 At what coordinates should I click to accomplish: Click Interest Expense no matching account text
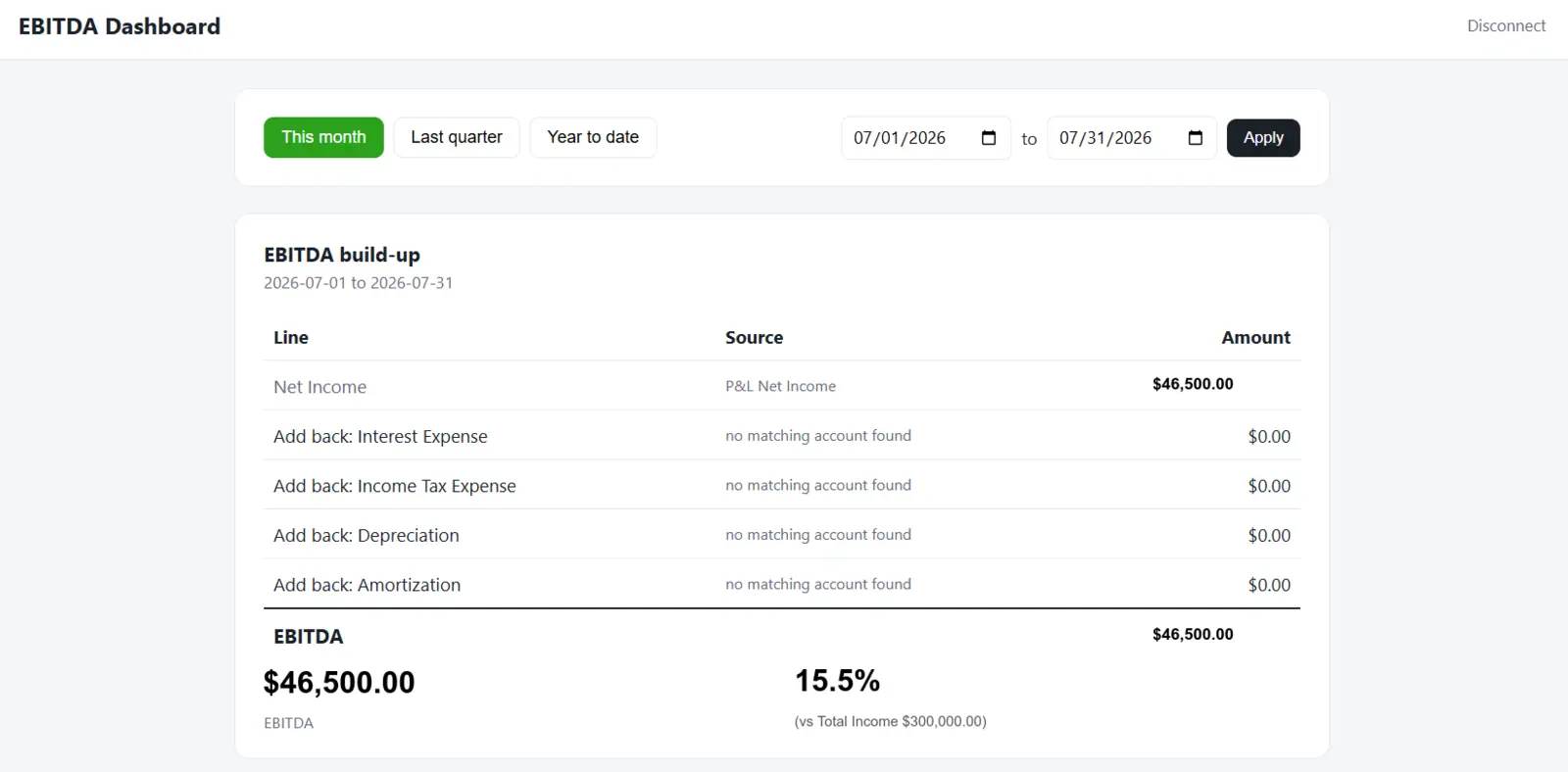point(818,436)
